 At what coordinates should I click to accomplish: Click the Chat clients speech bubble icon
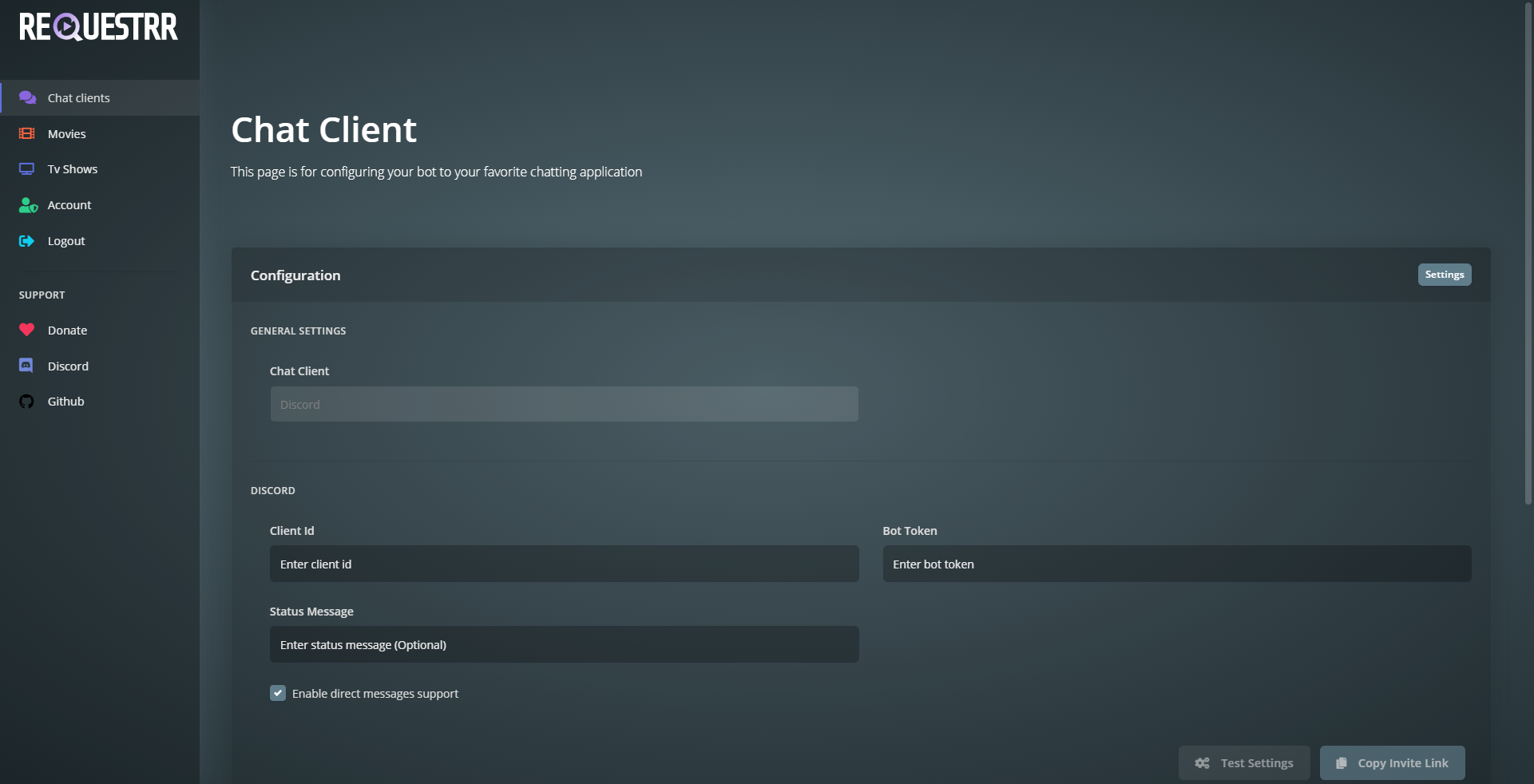27,97
